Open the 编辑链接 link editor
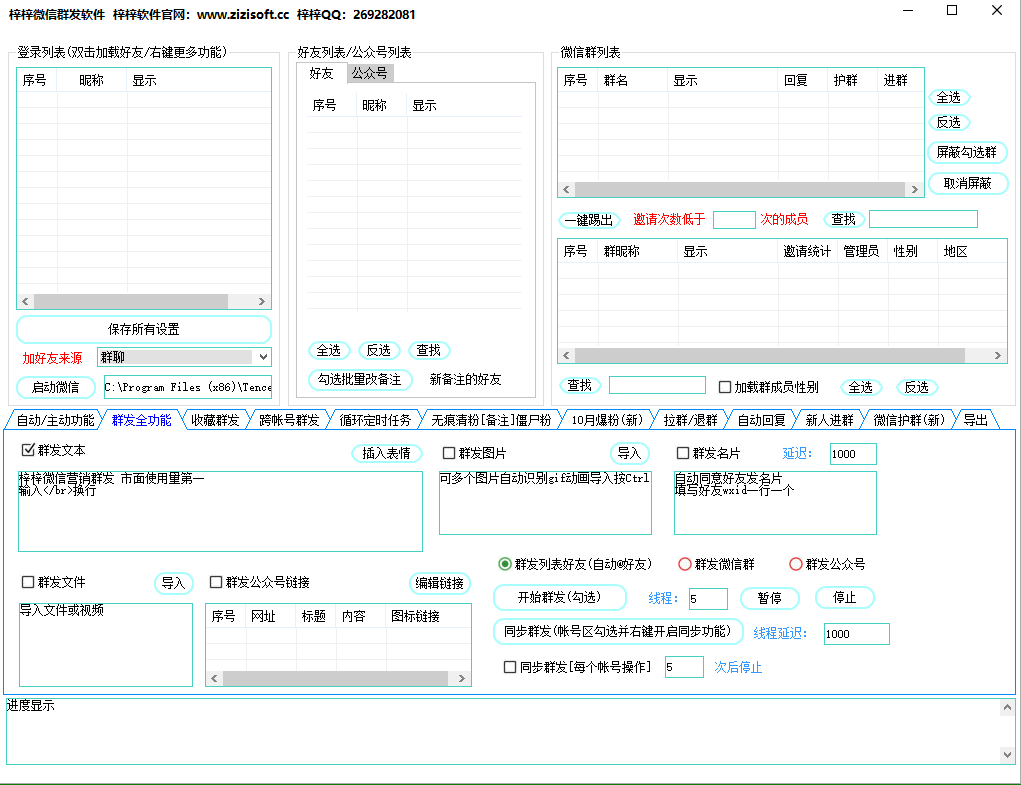The width and height of the screenshot is (1021, 785). coord(438,583)
